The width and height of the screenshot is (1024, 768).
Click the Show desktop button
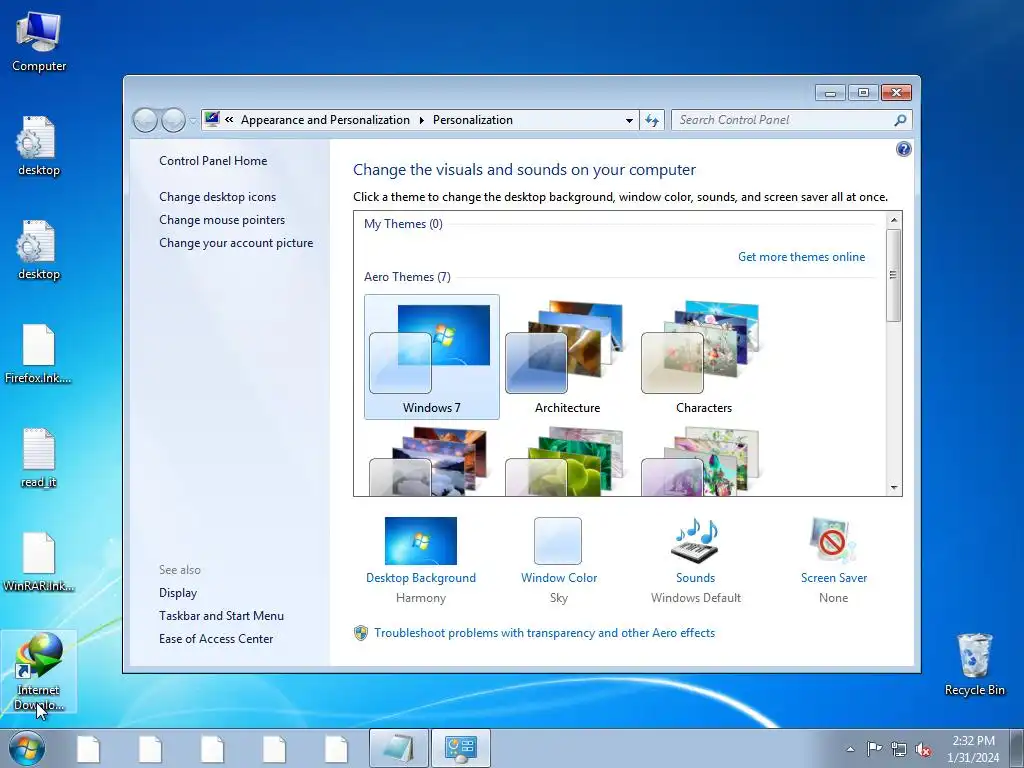tap(1017, 749)
